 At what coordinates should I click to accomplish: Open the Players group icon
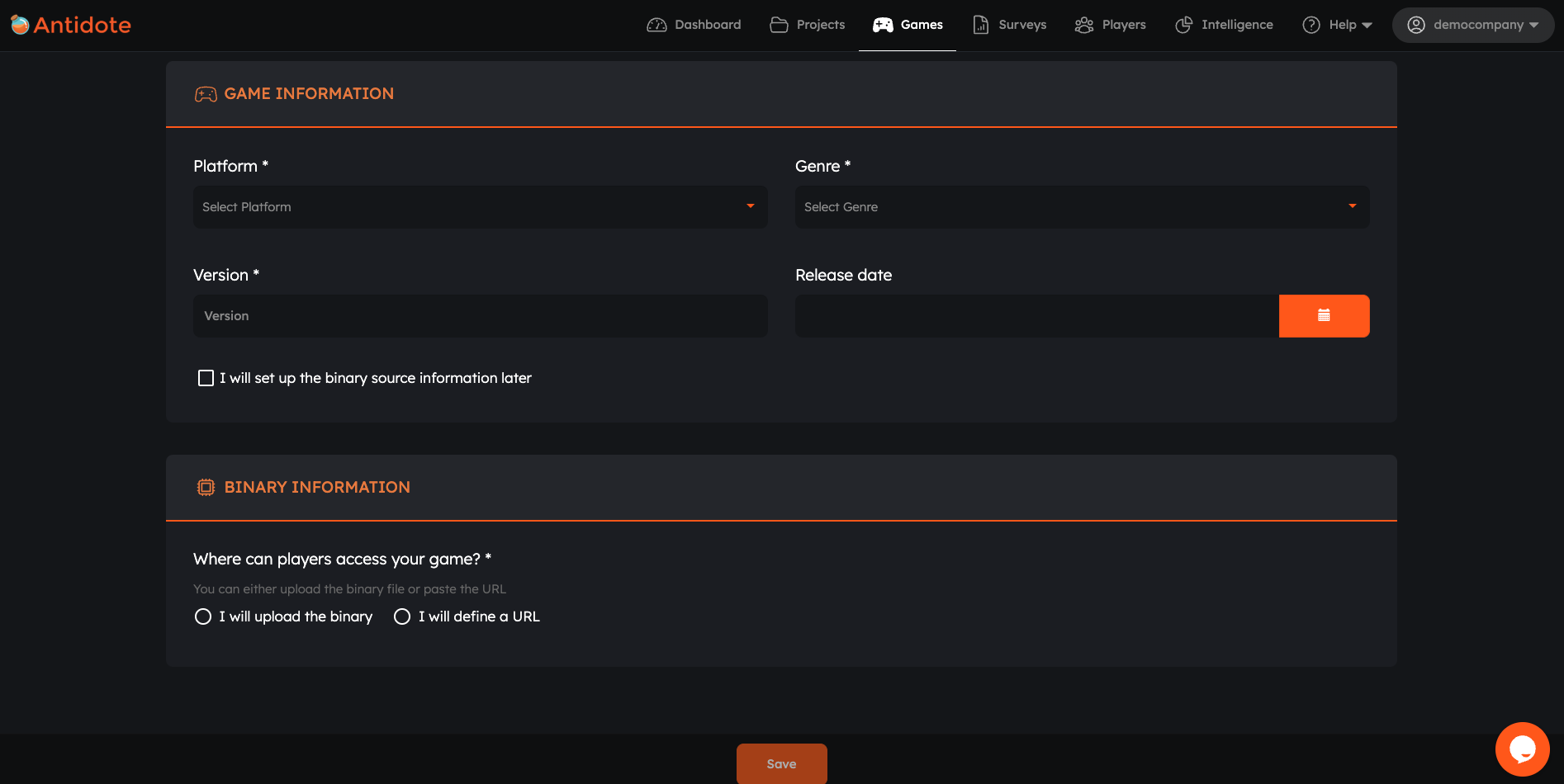[x=1083, y=25]
